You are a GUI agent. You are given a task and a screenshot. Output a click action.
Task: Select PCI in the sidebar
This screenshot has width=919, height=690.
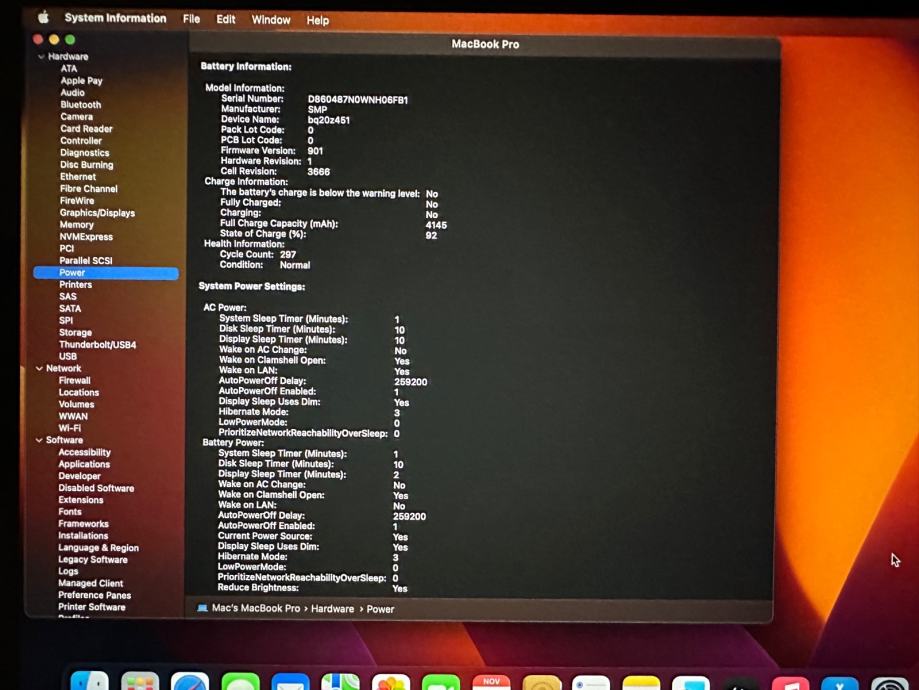pos(67,249)
